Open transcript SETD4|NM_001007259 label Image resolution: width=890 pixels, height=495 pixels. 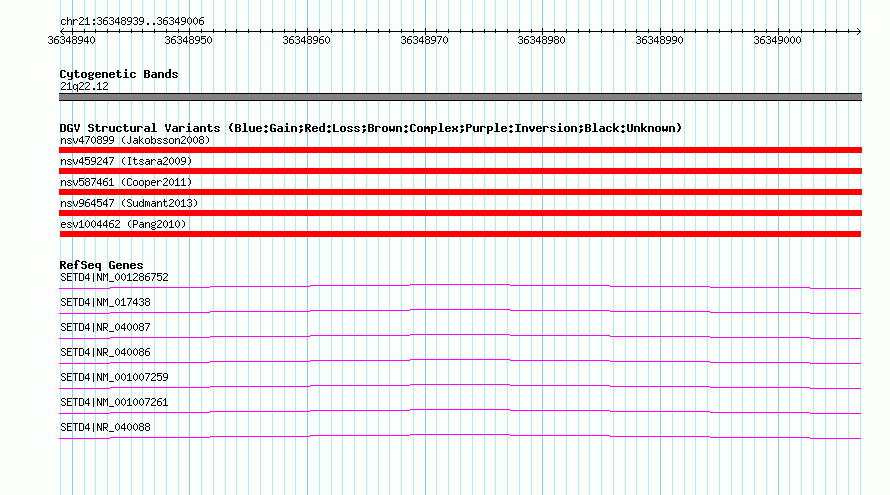point(114,377)
